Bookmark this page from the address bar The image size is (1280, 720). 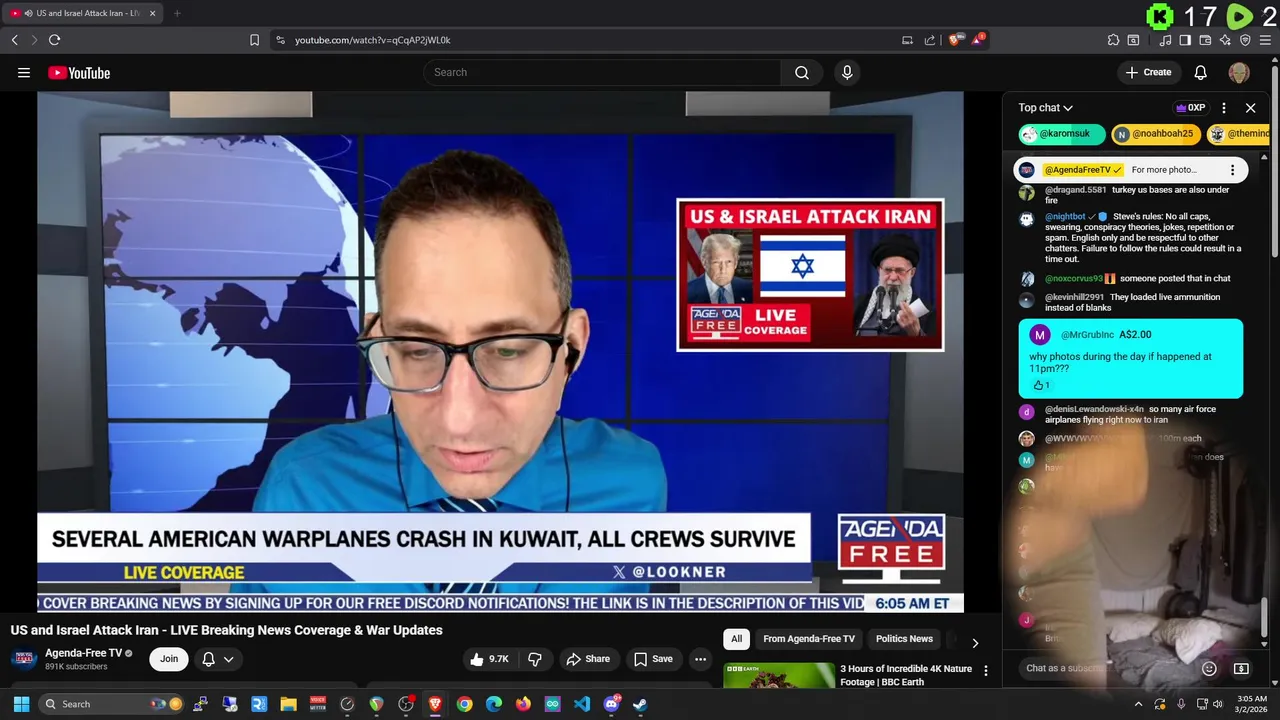pyautogui.click(x=254, y=40)
